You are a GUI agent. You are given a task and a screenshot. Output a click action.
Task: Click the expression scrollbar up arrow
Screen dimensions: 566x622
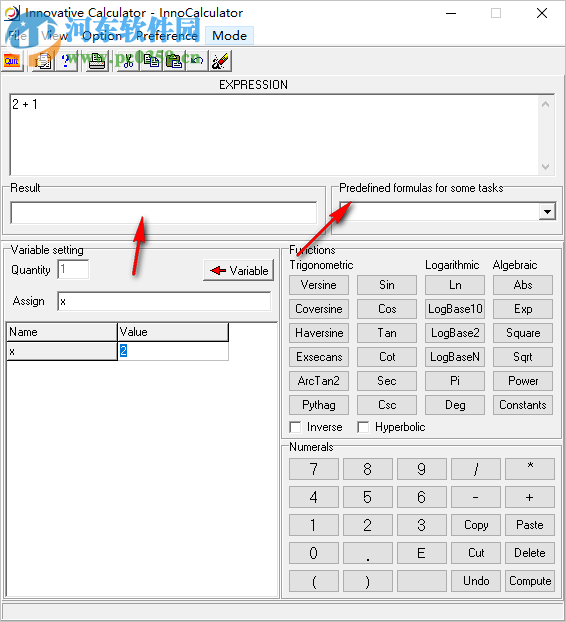546,104
